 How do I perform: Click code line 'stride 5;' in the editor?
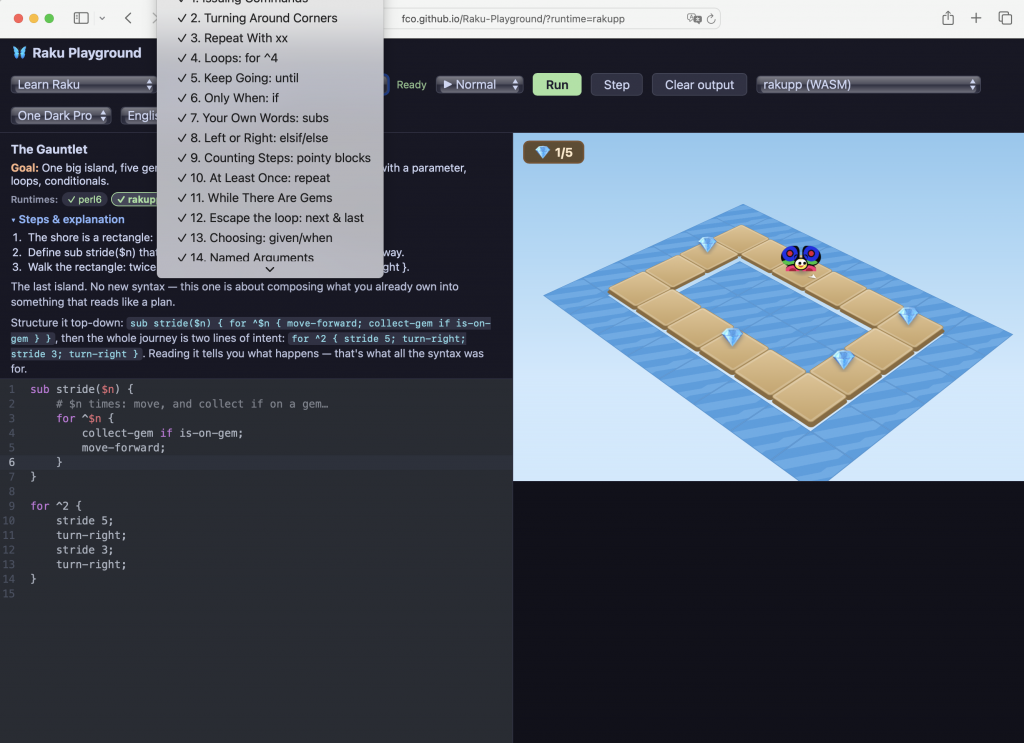[84, 521]
